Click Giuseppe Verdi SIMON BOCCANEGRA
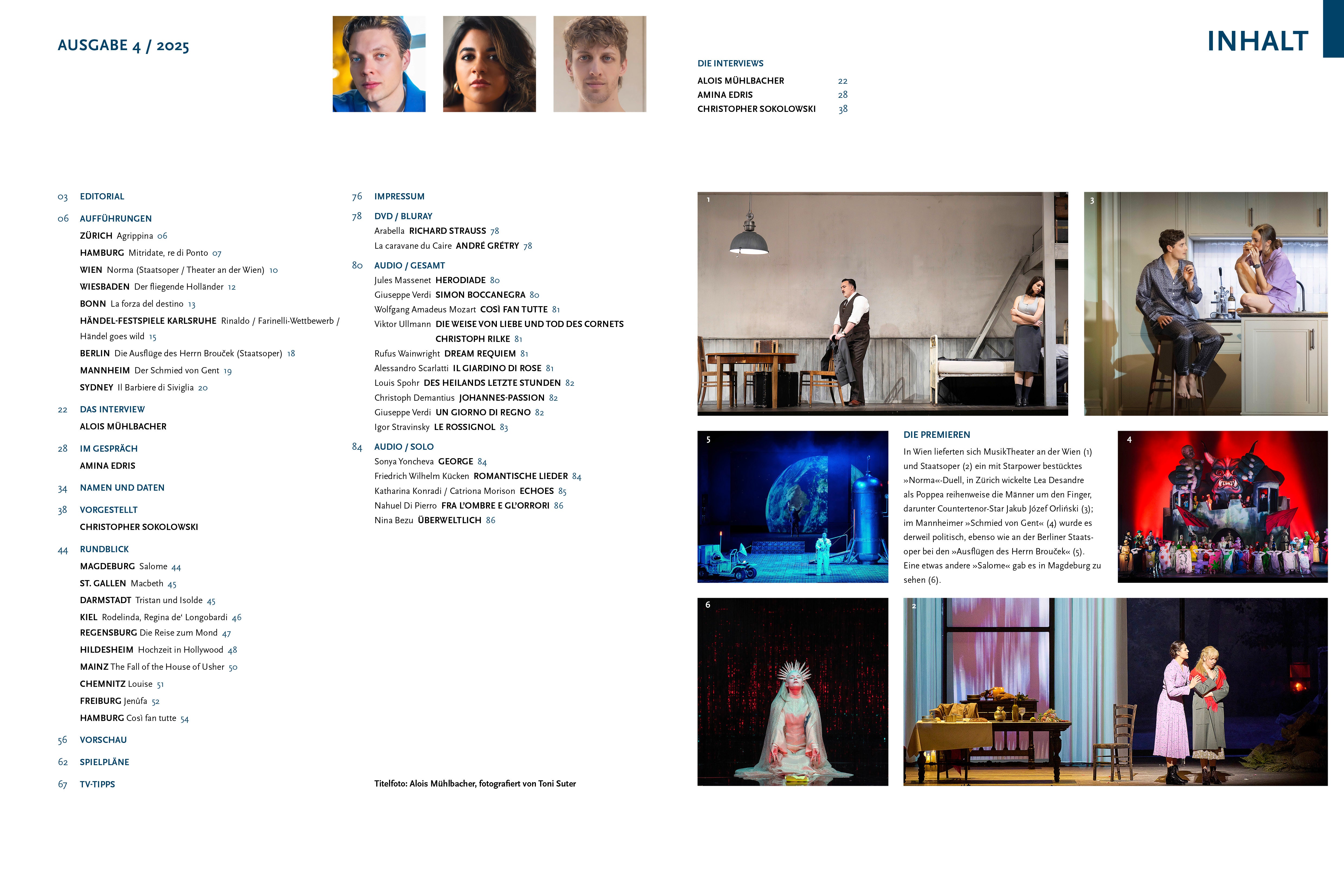The height and width of the screenshot is (896, 1344). tap(456, 295)
